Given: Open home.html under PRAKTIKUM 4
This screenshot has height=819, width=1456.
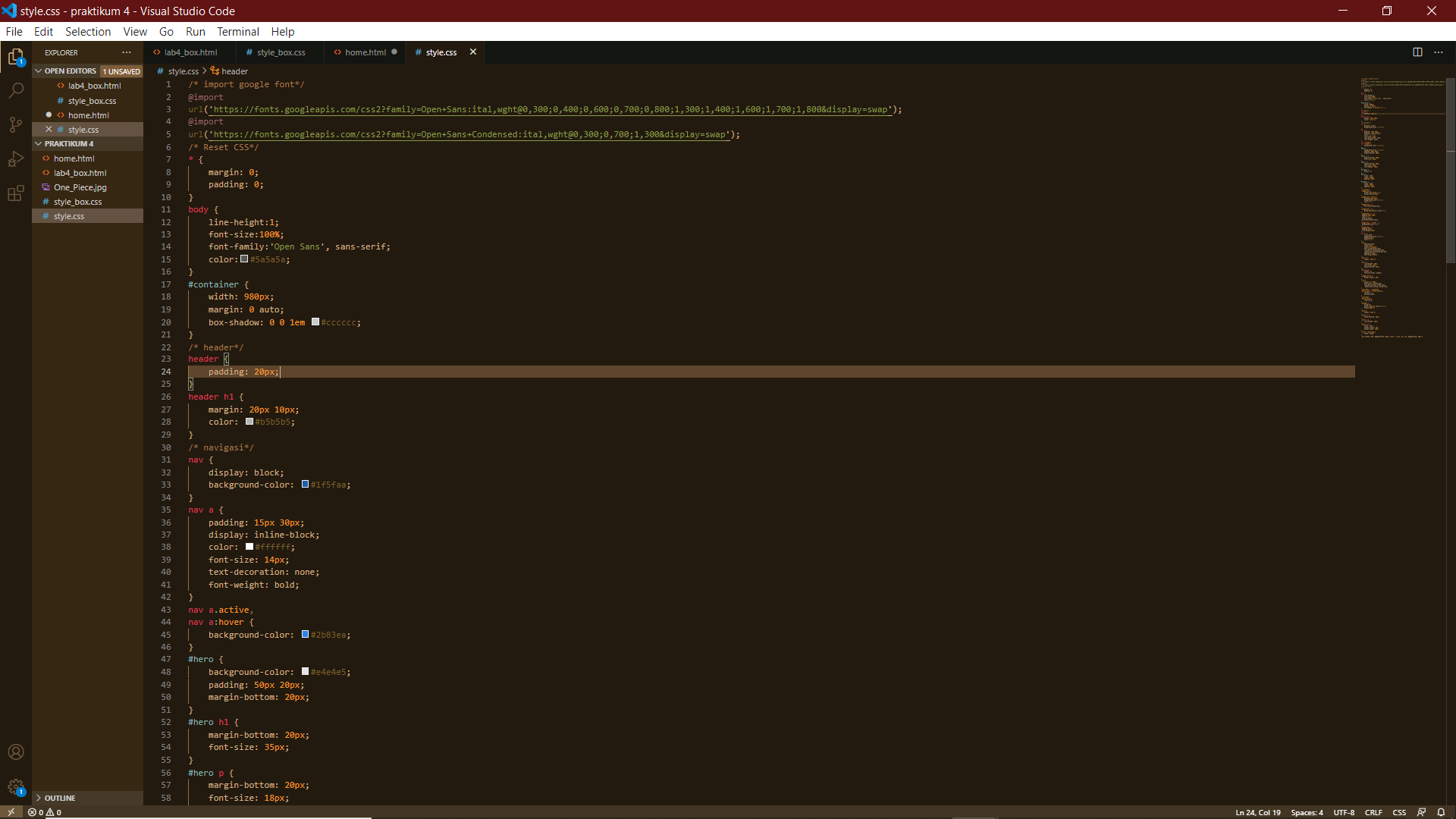Looking at the screenshot, I should (x=74, y=158).
